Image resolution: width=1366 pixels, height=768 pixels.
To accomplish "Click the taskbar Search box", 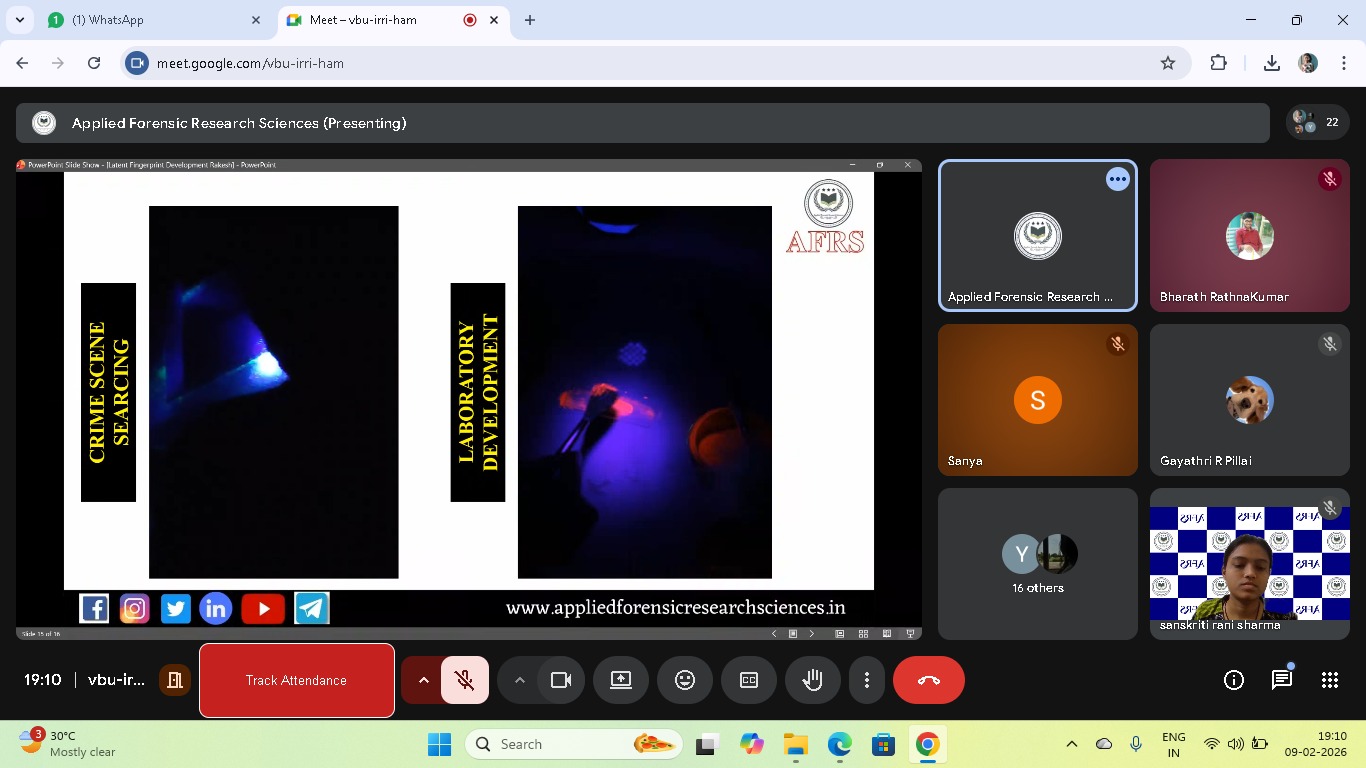I will click(x=573, y=744).
